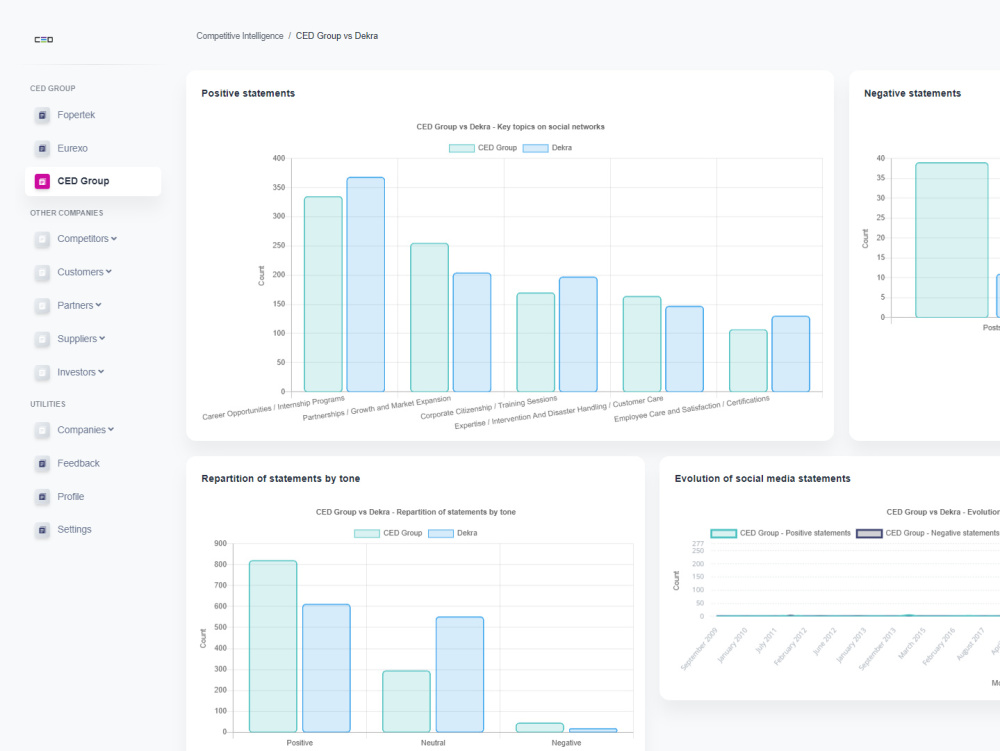Viewport: 1000px width, 751px height.
Task: Toggle CED Group - Negative statements legend
Action: coord(927,533)
